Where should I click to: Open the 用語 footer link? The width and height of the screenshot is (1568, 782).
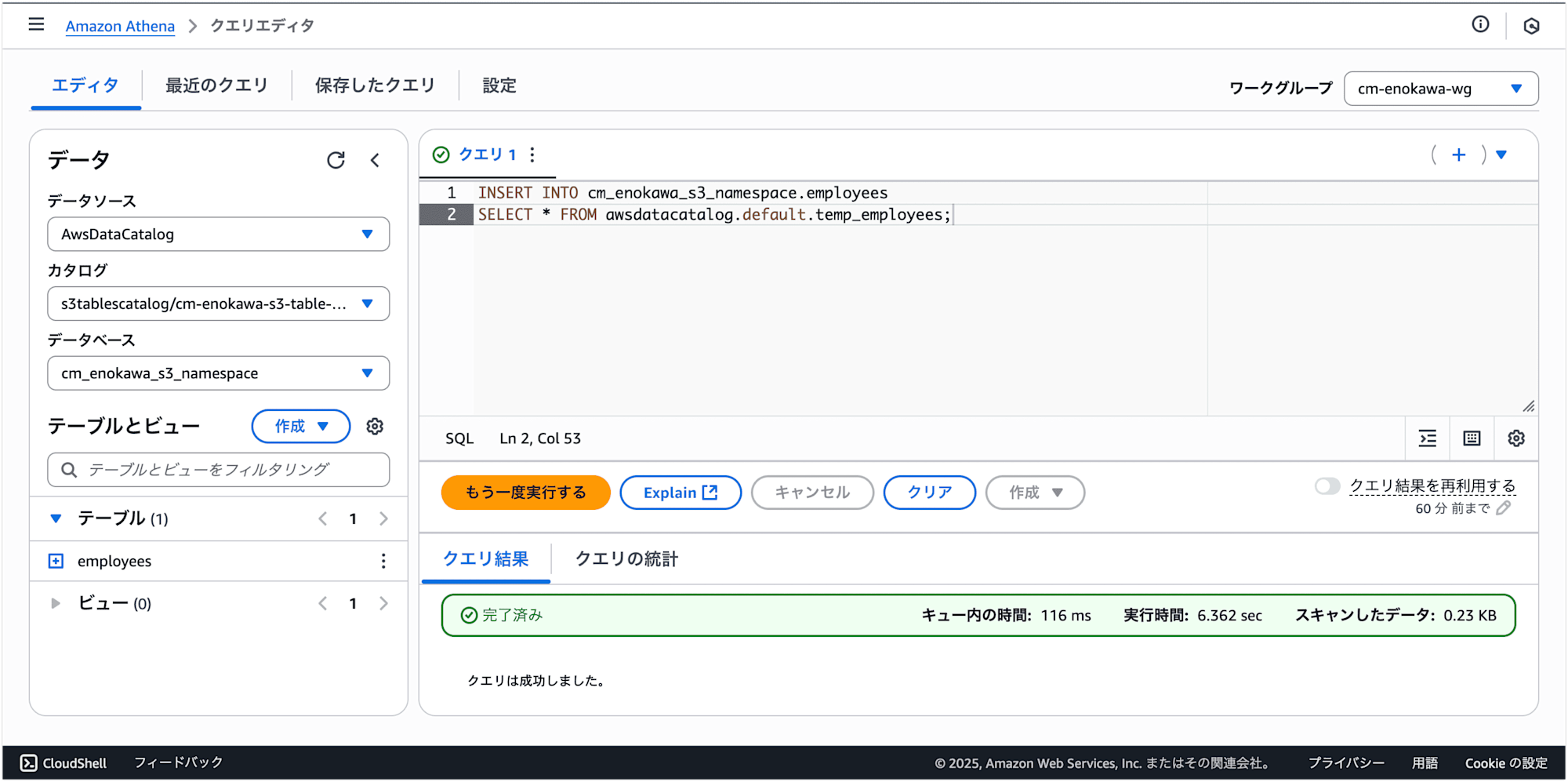point(1425,763)
